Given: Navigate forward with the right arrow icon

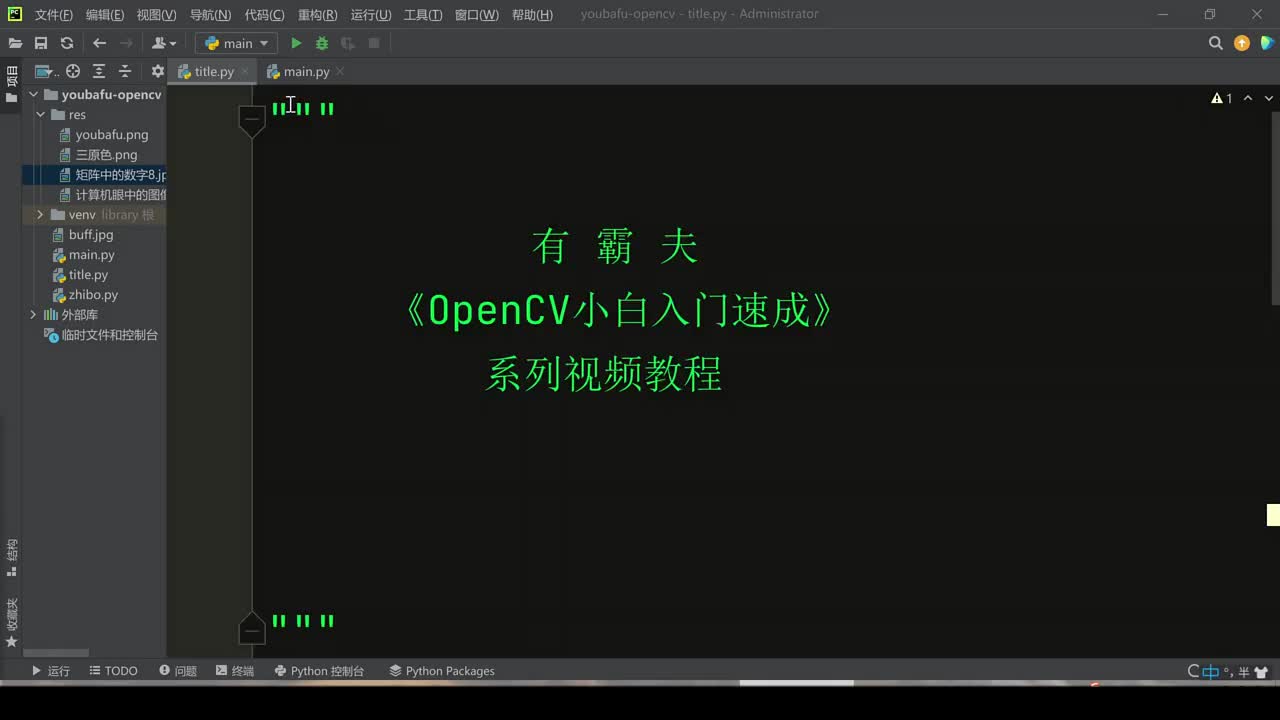Looking at the screenshot, I should pos(126,43).
